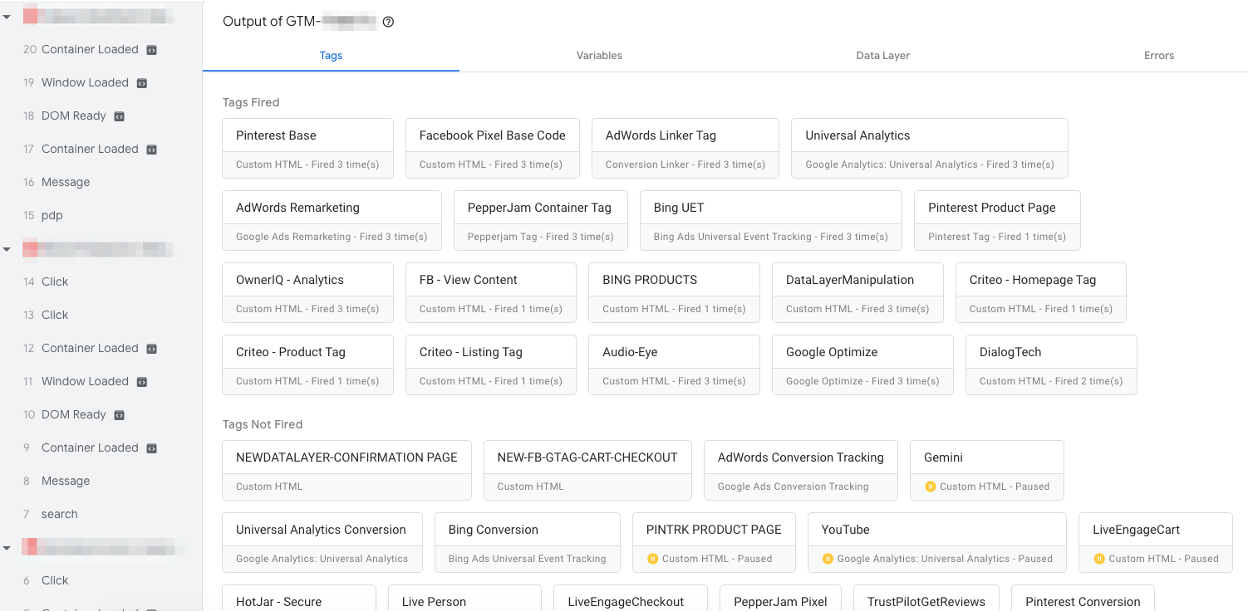
Task: Open the AdWords Remarketing tag card
Action: tap(332, 221)
